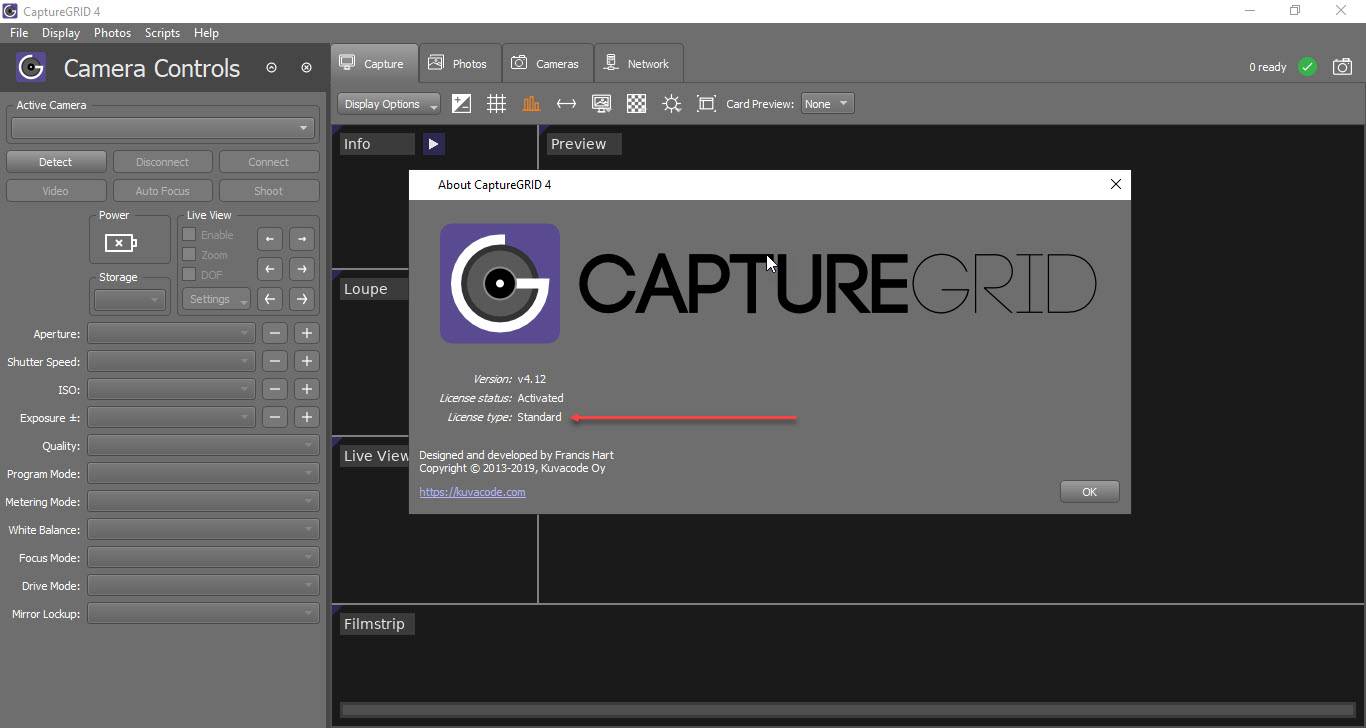Decrease Aperture with minus button
Screen dimensions: 1366x728
pyautogui.click(x=275, y=334)
